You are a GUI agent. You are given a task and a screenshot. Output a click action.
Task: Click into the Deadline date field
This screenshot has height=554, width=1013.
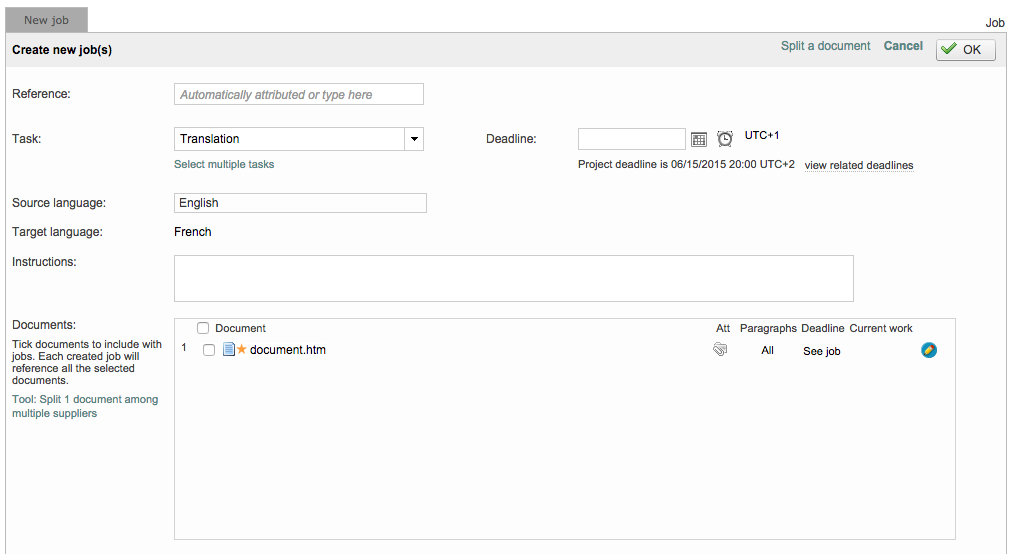631,139
